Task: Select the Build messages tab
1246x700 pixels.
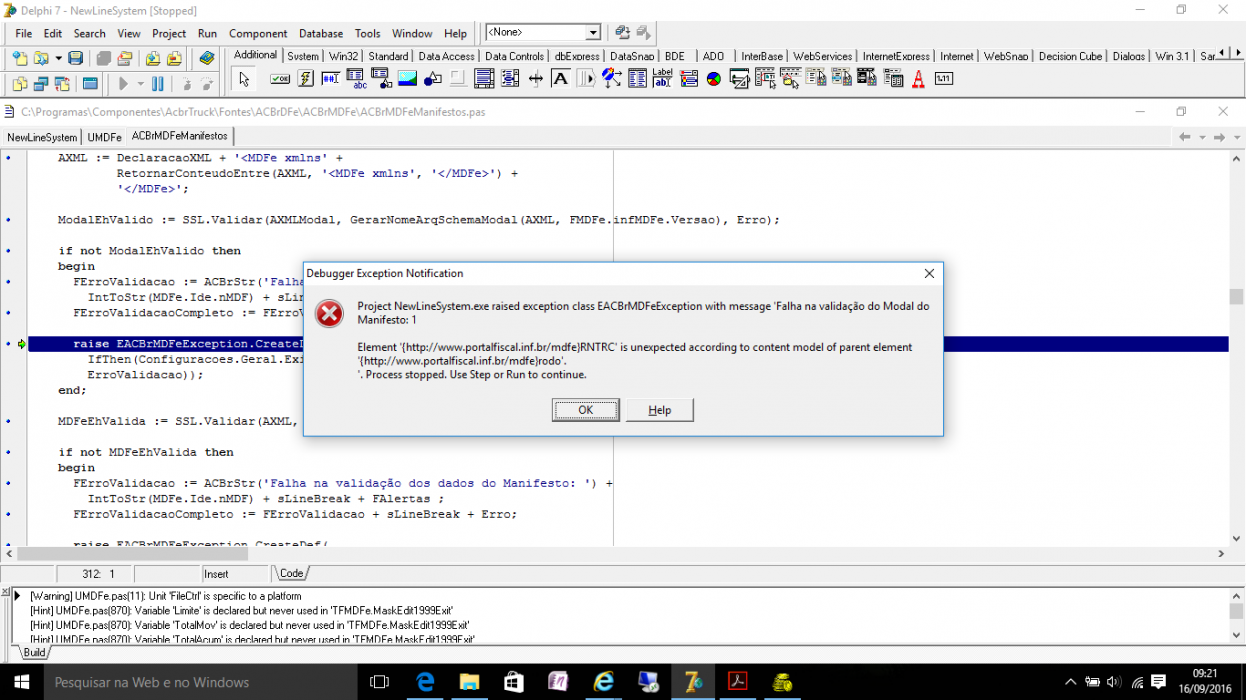Action: tap(35, 652)
